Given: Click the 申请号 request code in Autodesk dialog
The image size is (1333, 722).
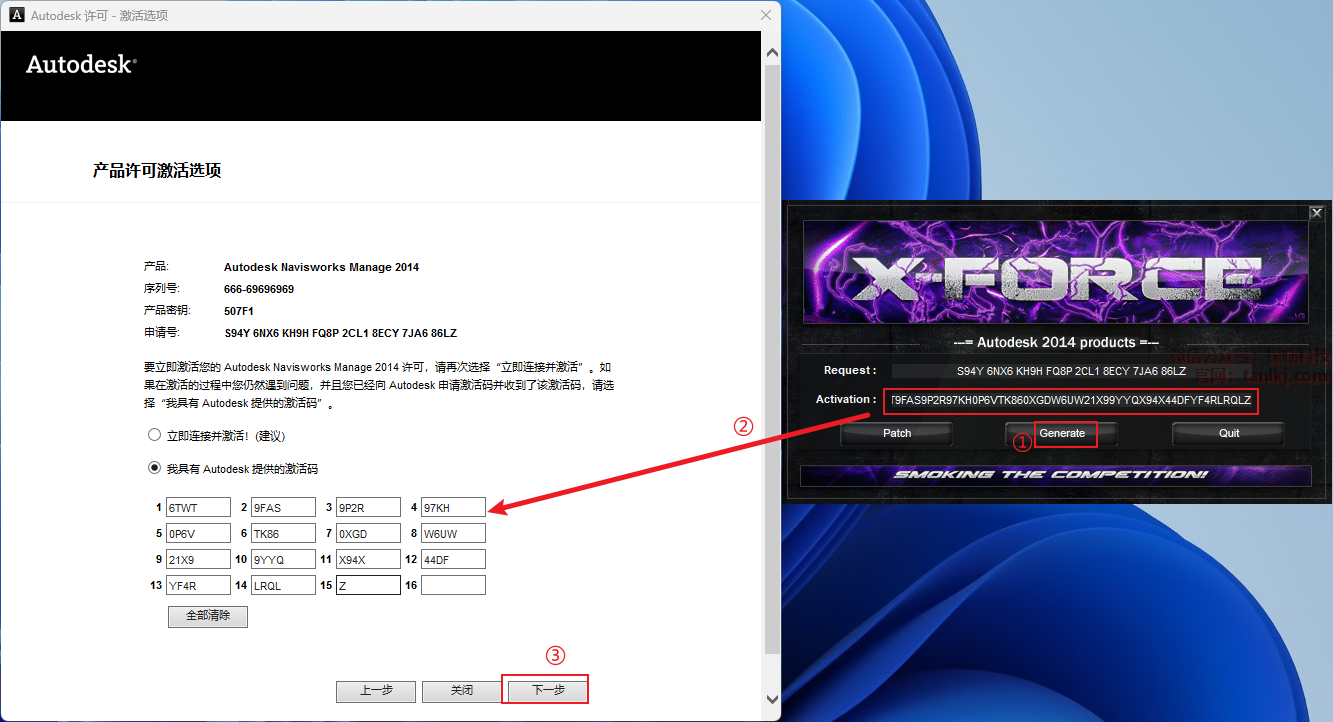Looking at the screenshot, I should click(x=340, y=333).
